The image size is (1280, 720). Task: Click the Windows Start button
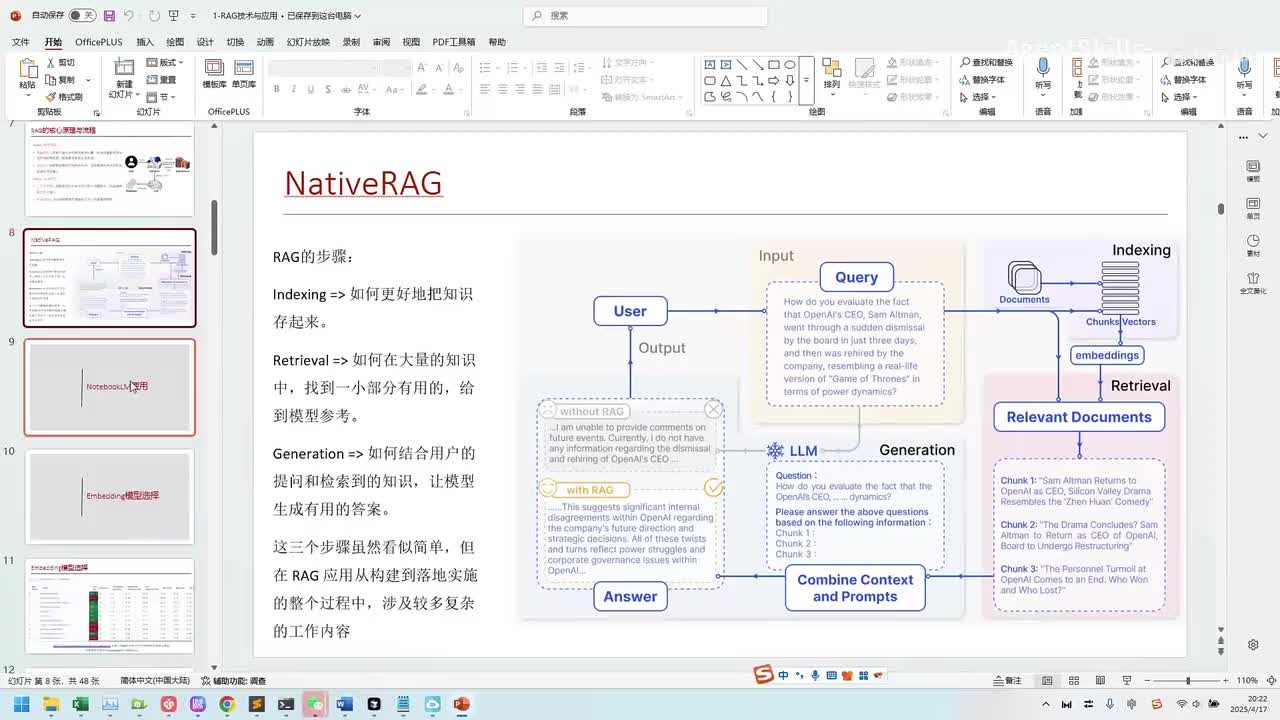pos(21,704)
